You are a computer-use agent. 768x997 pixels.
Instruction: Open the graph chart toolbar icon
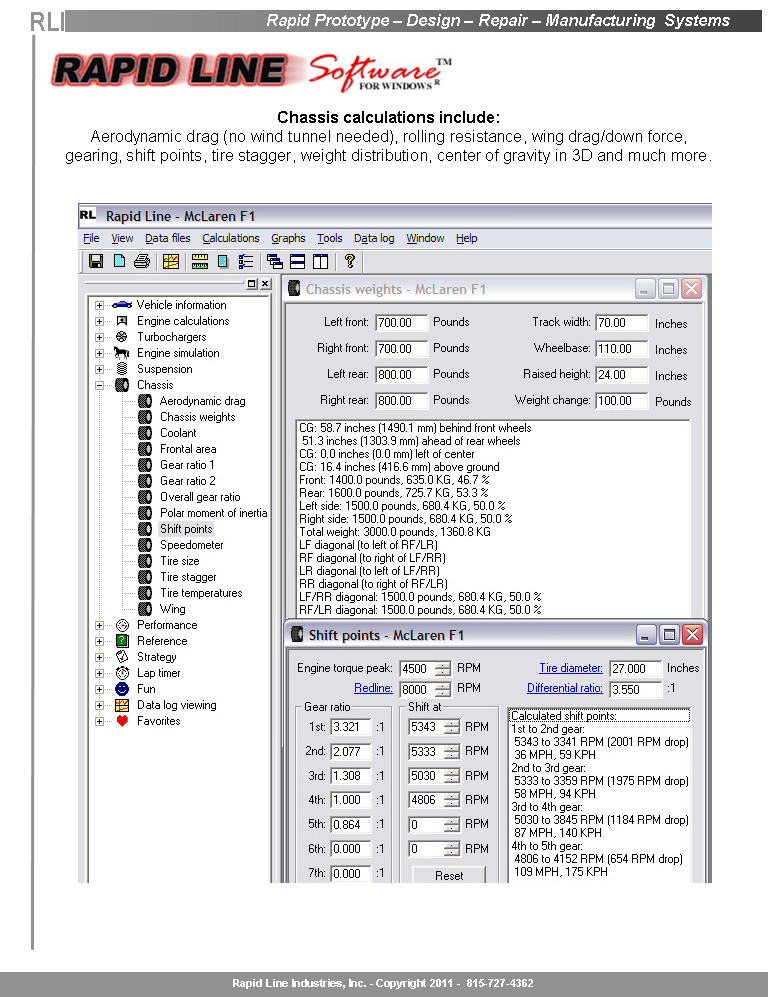coord(170,261)
